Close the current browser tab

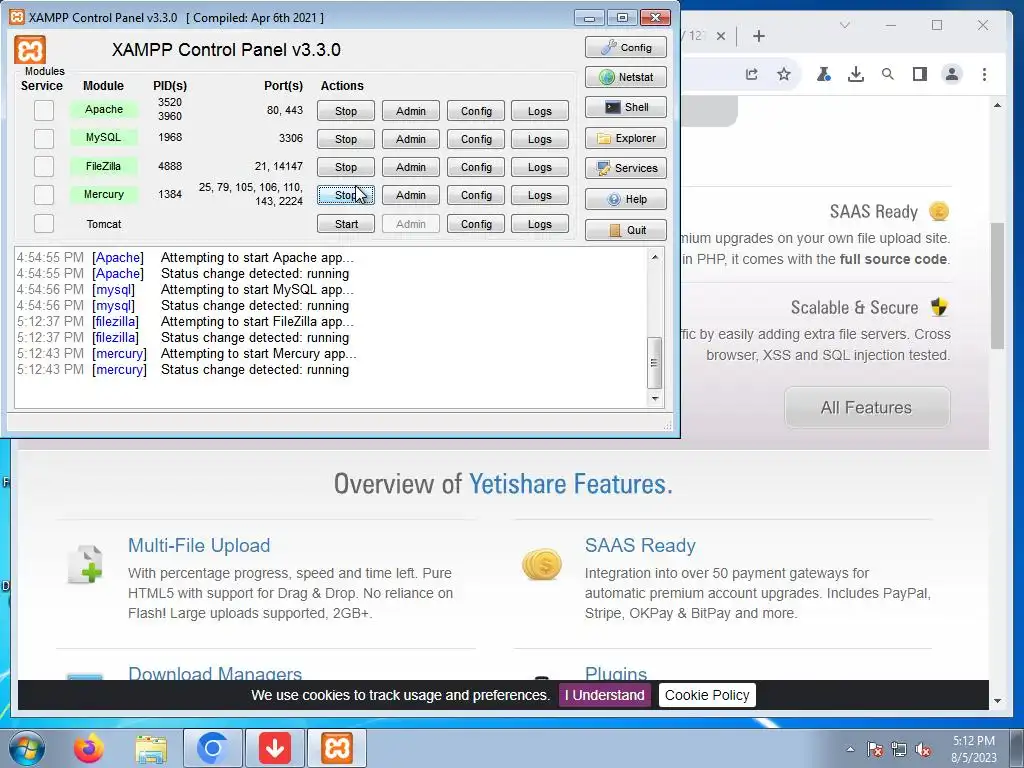720,36
